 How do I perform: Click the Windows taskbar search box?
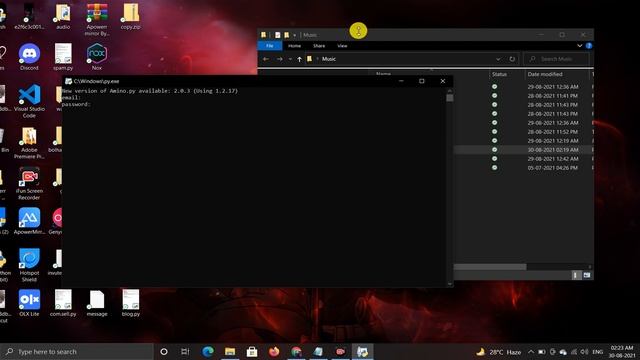[77, 351]
